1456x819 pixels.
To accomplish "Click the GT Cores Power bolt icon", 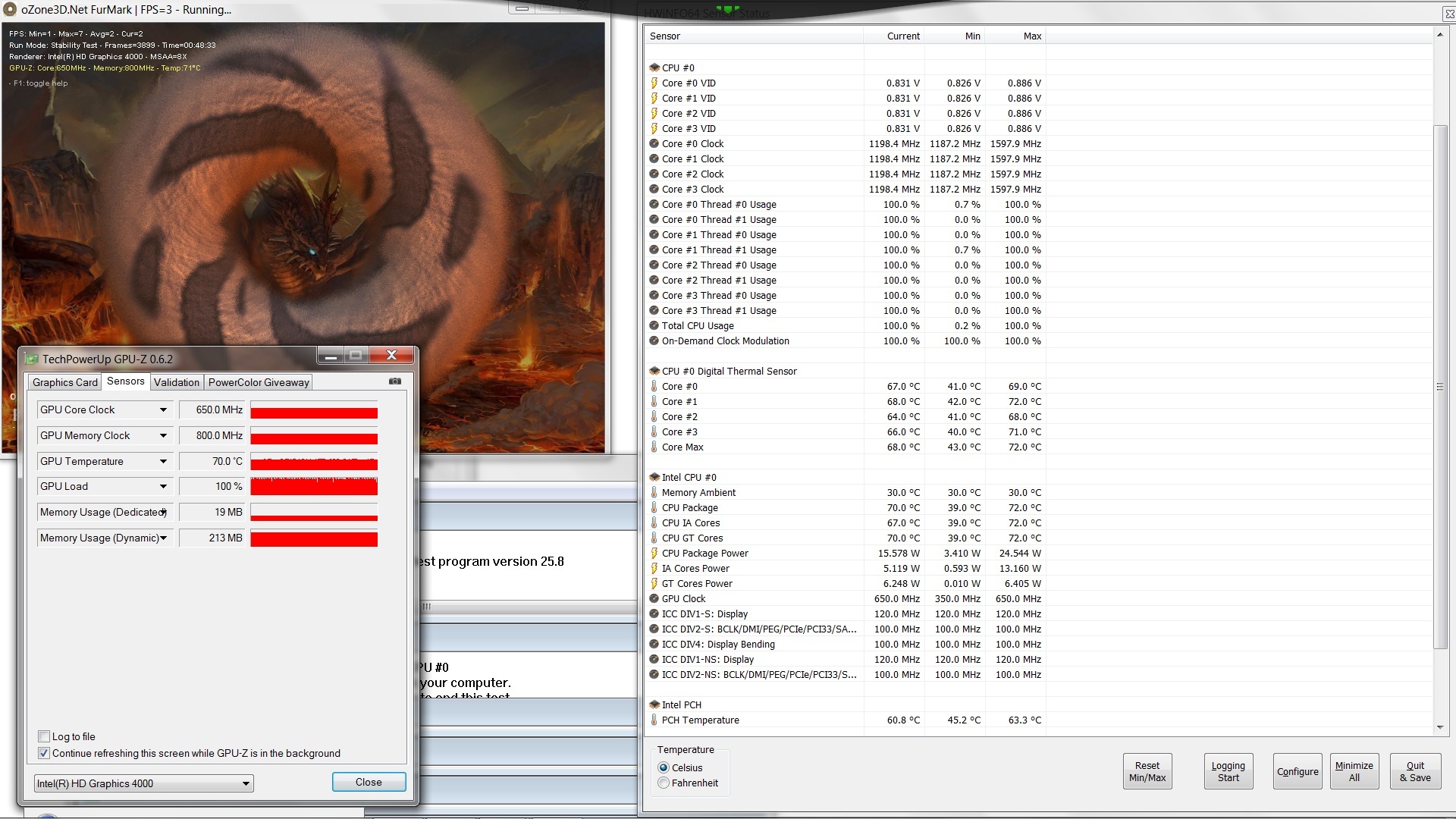I will point(654,583).
